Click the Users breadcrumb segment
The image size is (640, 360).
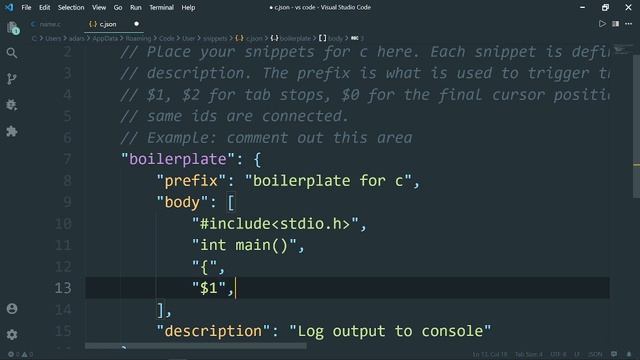53,38
